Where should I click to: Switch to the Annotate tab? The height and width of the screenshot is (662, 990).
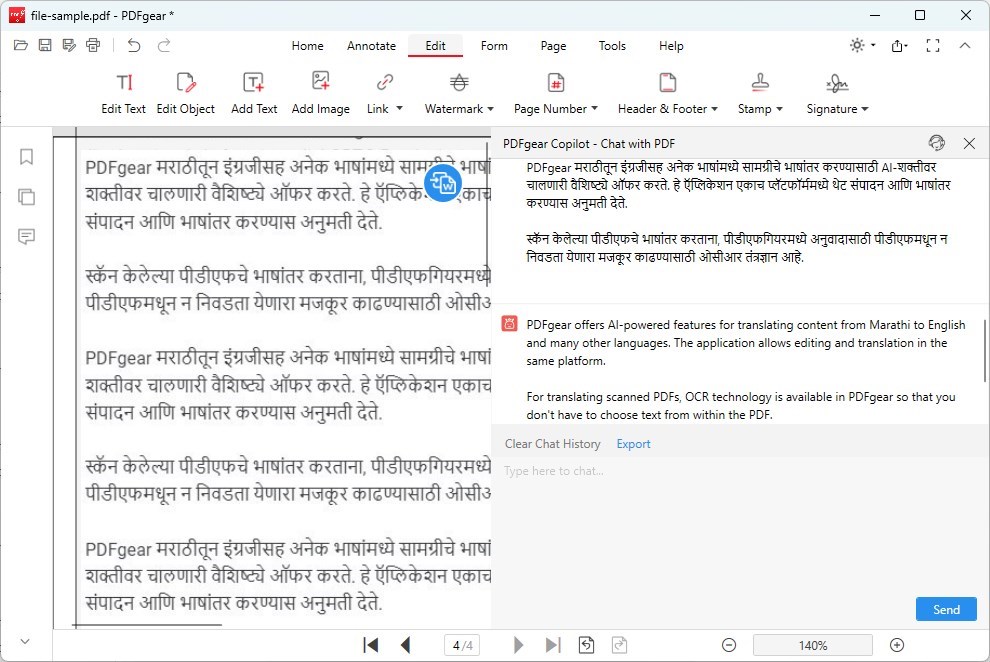(x=371, y=46)
